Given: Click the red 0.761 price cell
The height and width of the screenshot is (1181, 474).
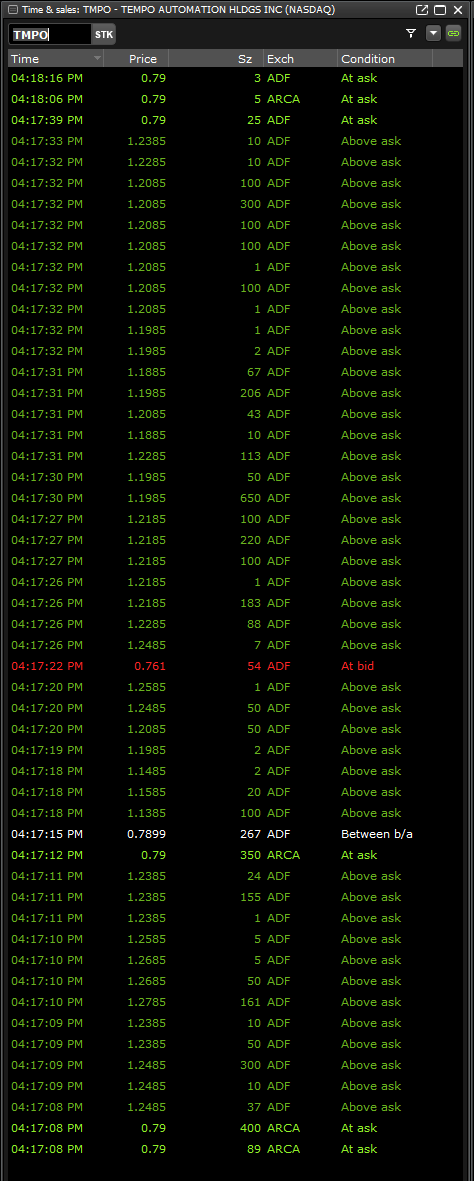Looking at the screenshot, I should [150, 666].
